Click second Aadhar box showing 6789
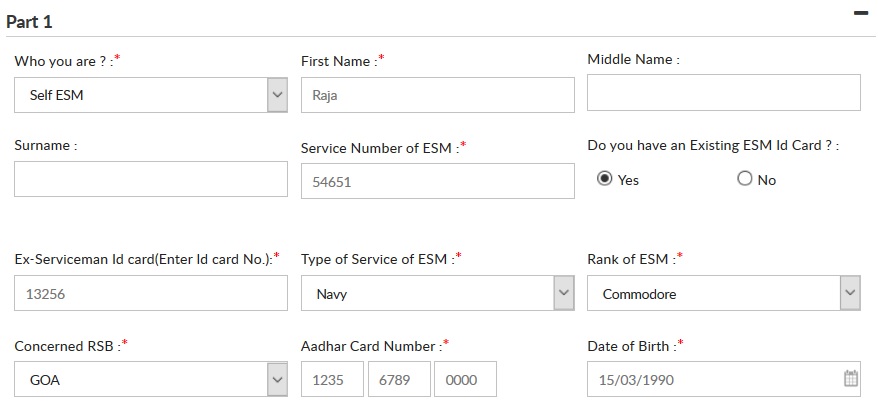 click(x=399, y=379)
